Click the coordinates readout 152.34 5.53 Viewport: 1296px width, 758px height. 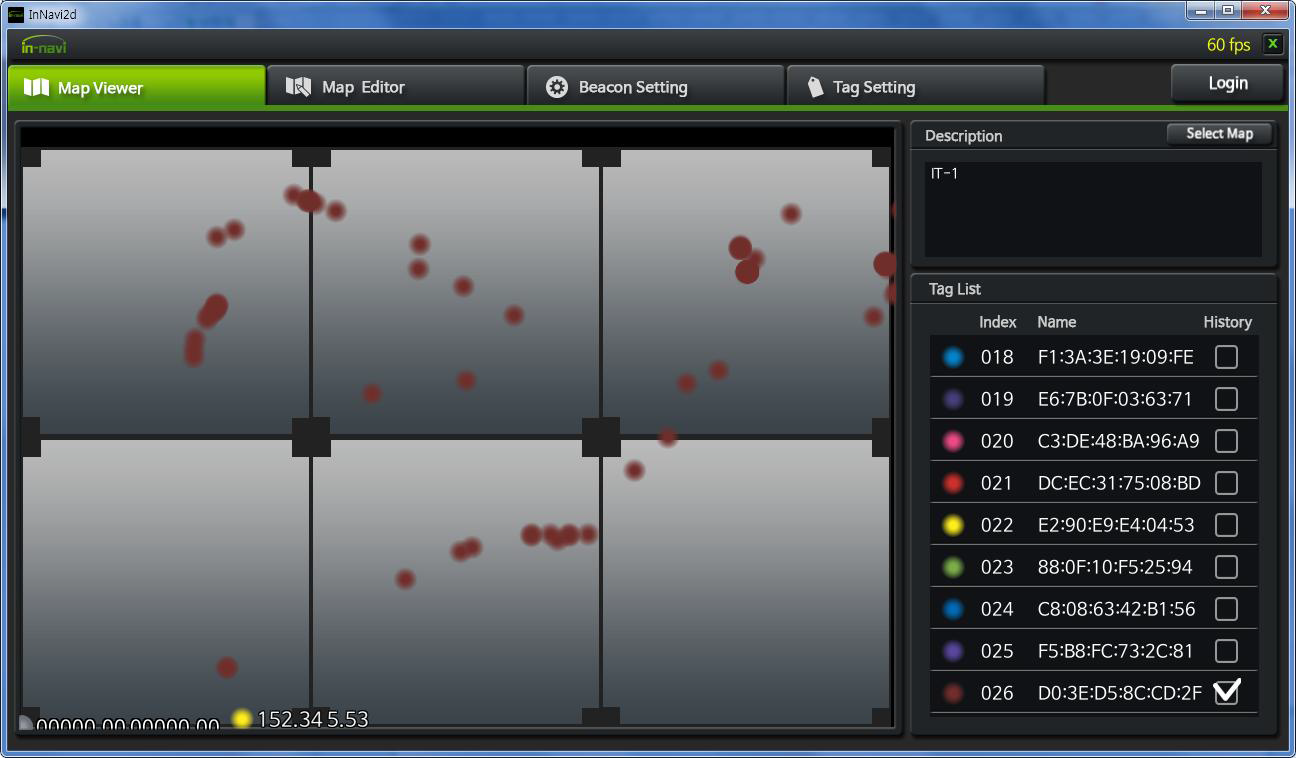313,719
